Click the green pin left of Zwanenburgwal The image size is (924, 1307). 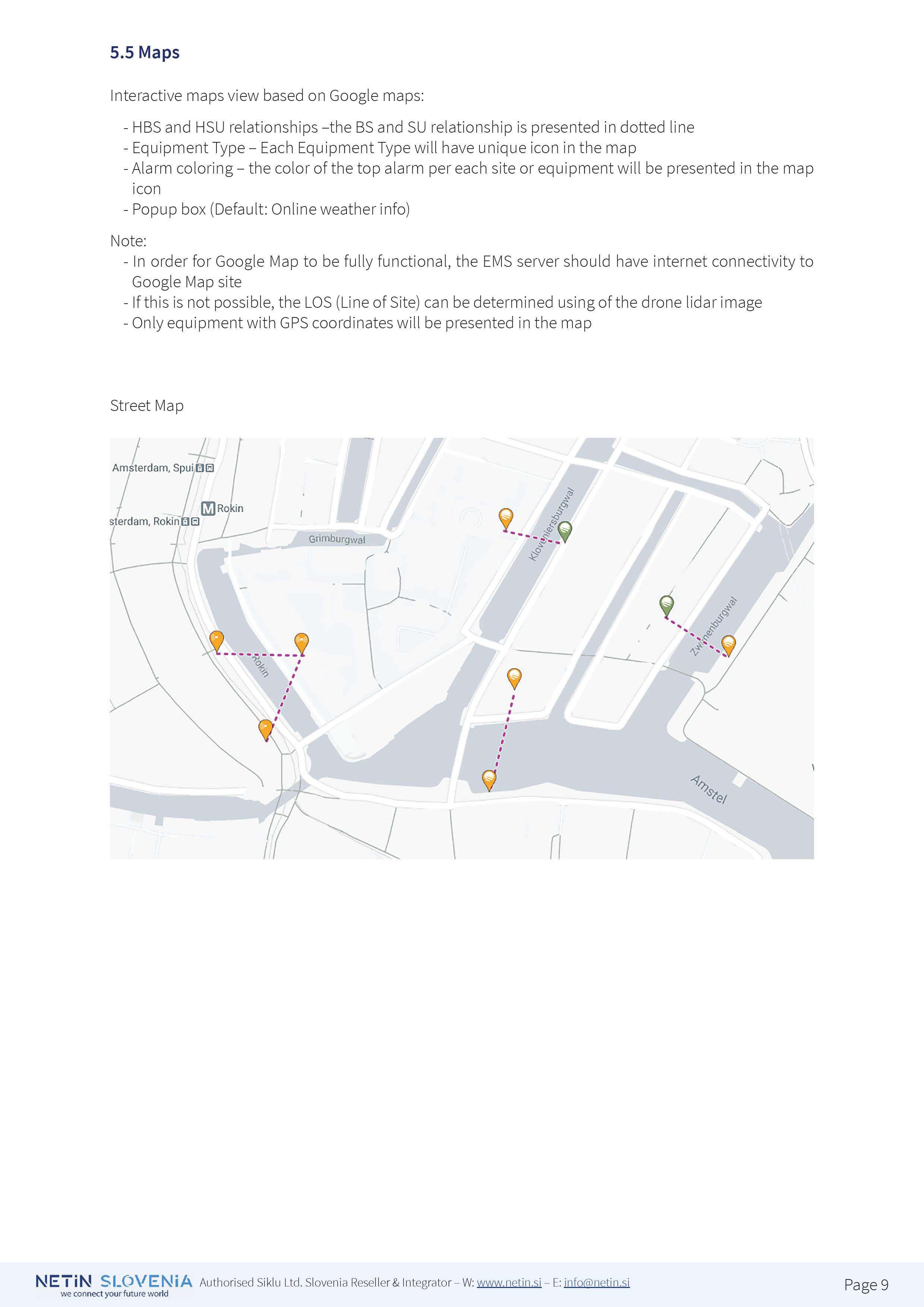click(x=666, y=605)
